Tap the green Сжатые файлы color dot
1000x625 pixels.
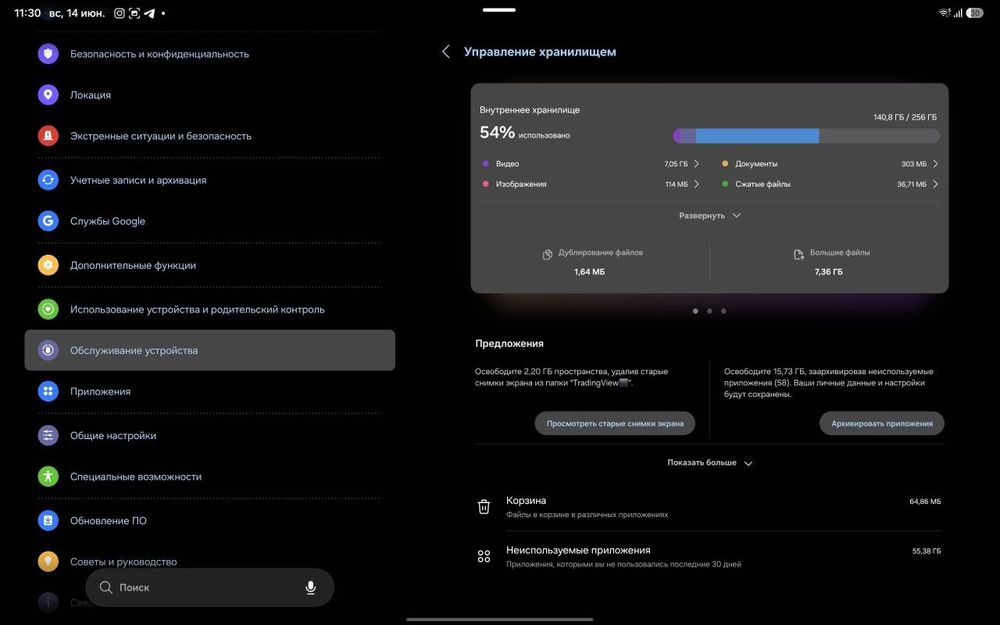pos(725,184)
